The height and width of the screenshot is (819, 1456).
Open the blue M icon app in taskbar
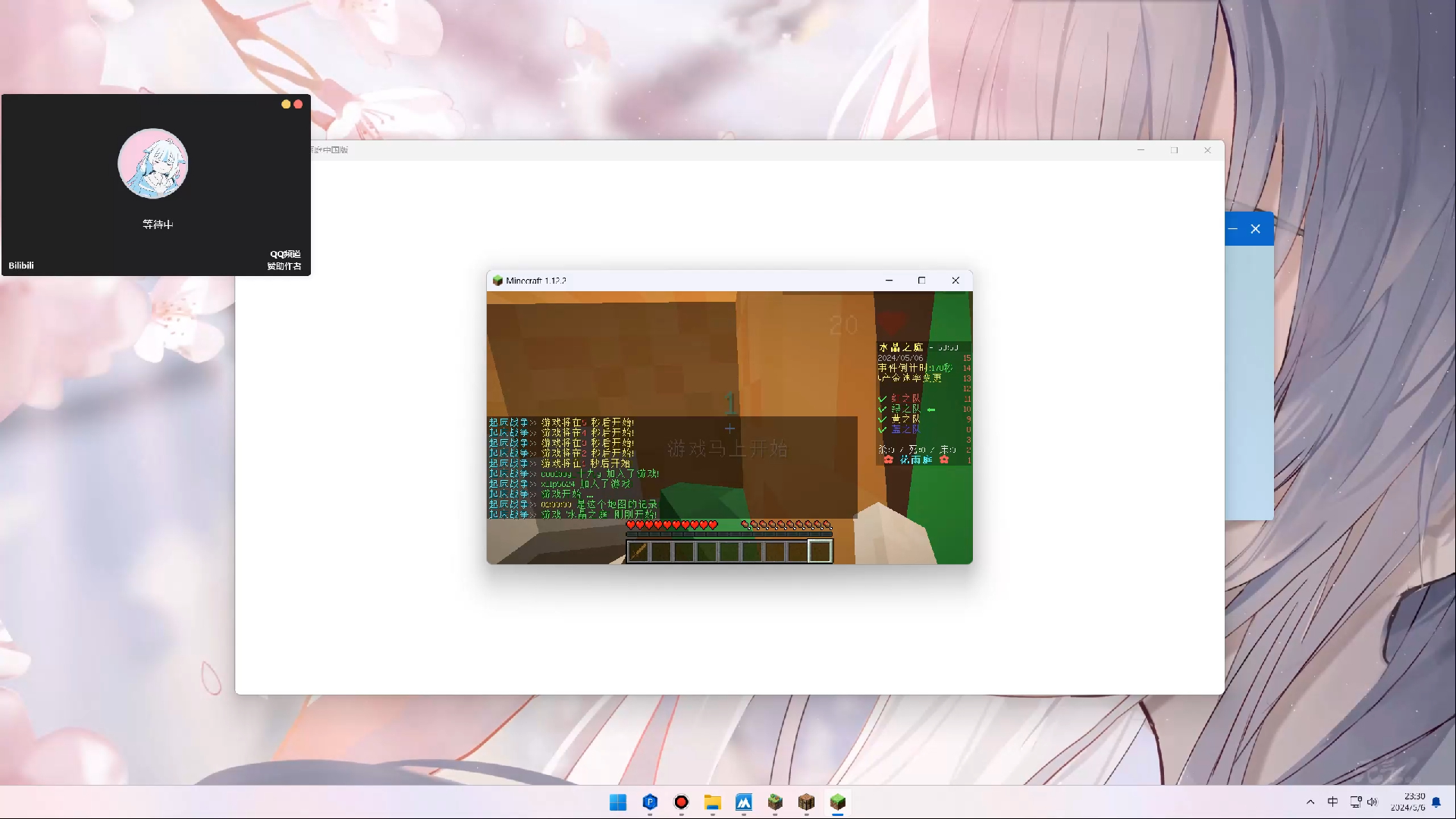(x=744, y=802)
